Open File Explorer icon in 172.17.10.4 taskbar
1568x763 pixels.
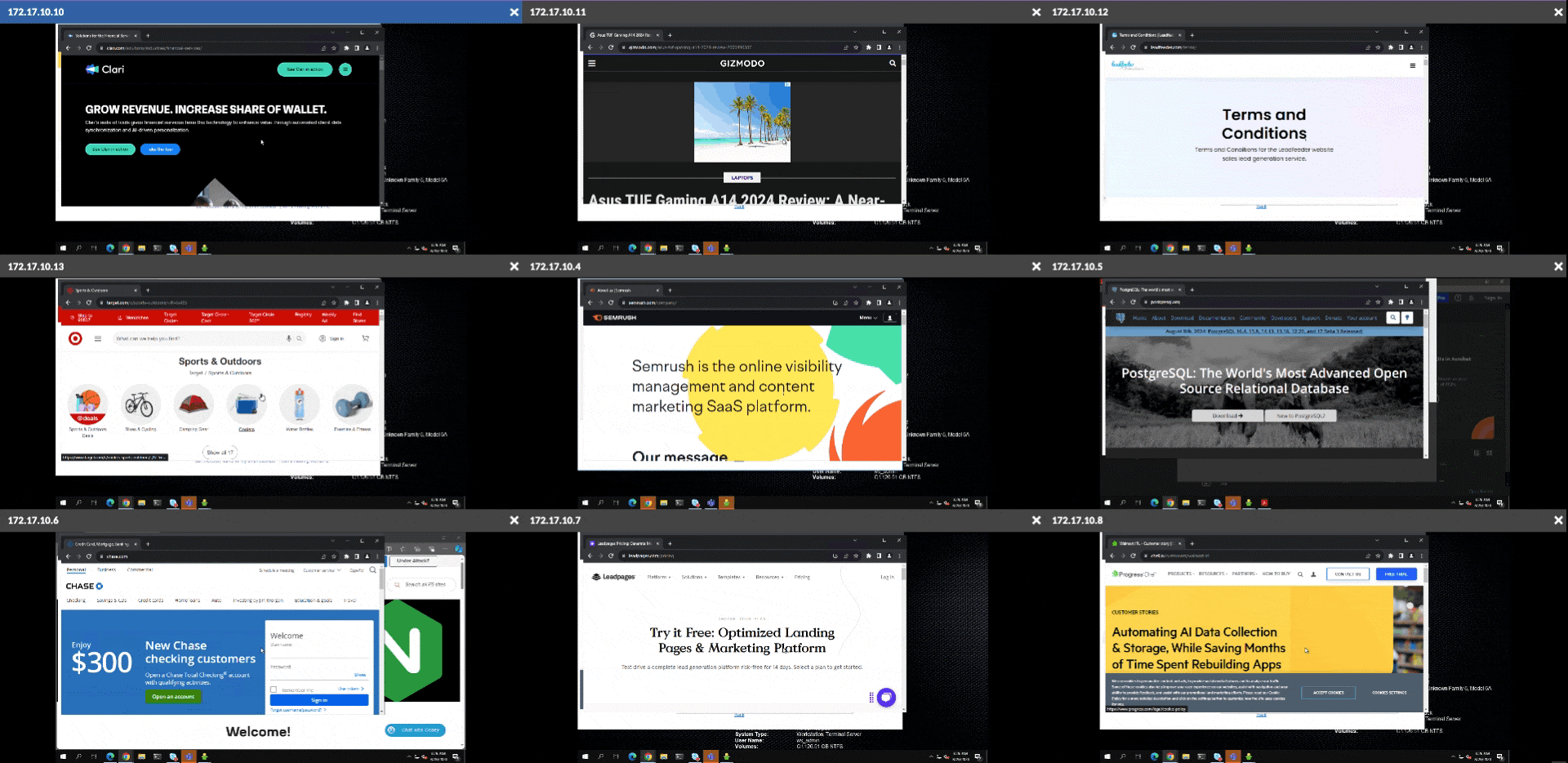click(663, 502)
